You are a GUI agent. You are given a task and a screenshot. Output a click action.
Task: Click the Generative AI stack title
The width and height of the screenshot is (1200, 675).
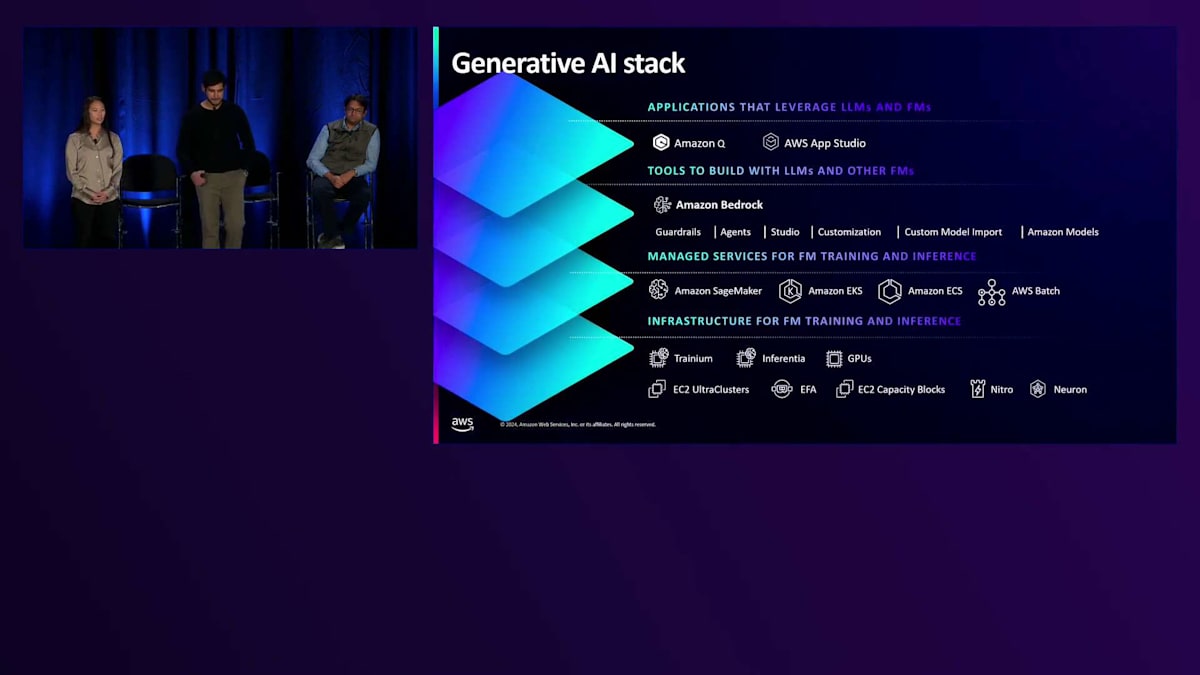tap(568, 63)
